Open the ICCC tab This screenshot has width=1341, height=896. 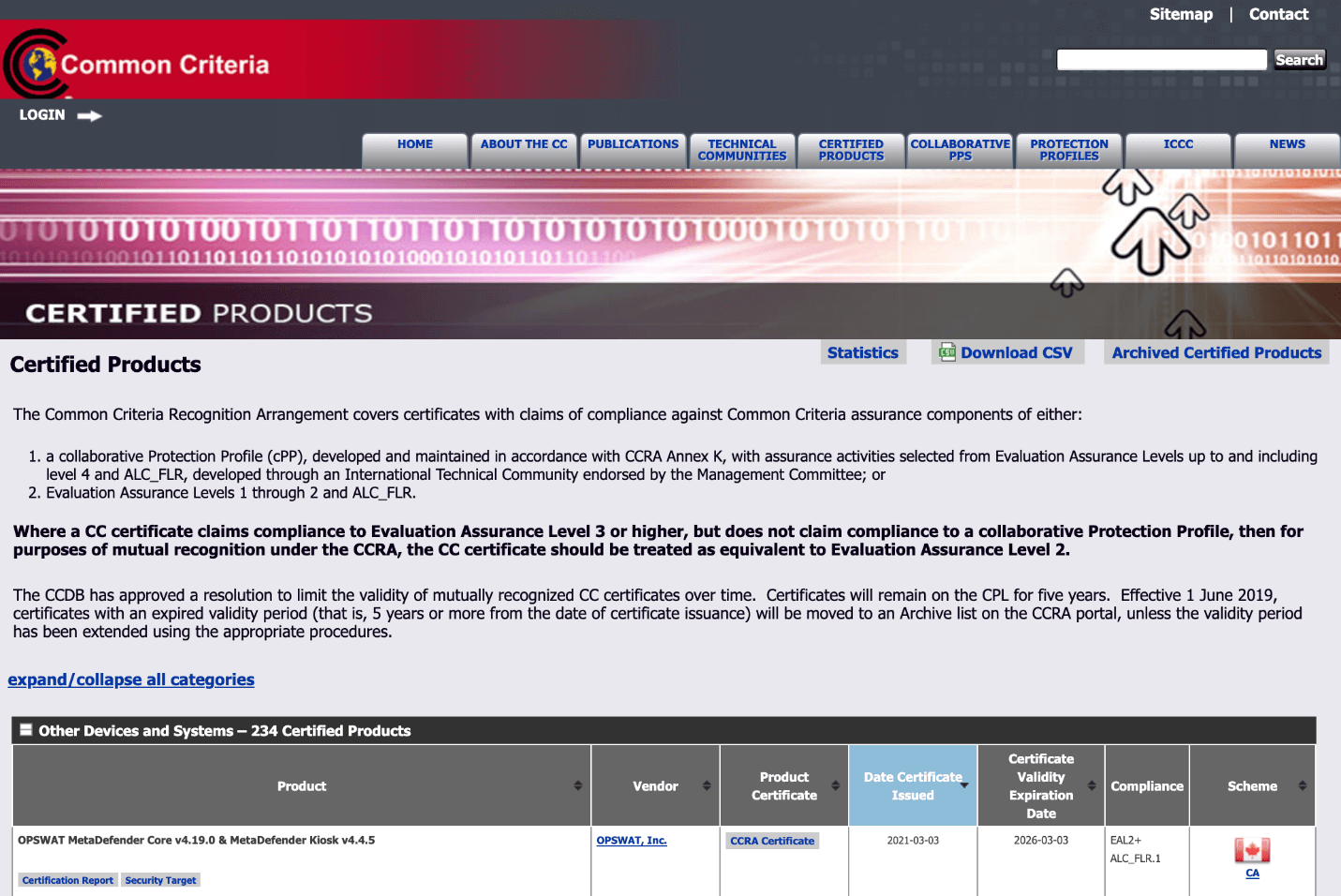click(x=1178, y=150)
